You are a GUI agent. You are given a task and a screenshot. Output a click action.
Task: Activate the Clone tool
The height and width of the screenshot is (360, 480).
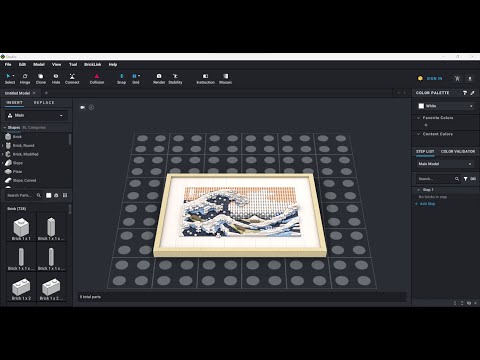[x=41, y=79]
